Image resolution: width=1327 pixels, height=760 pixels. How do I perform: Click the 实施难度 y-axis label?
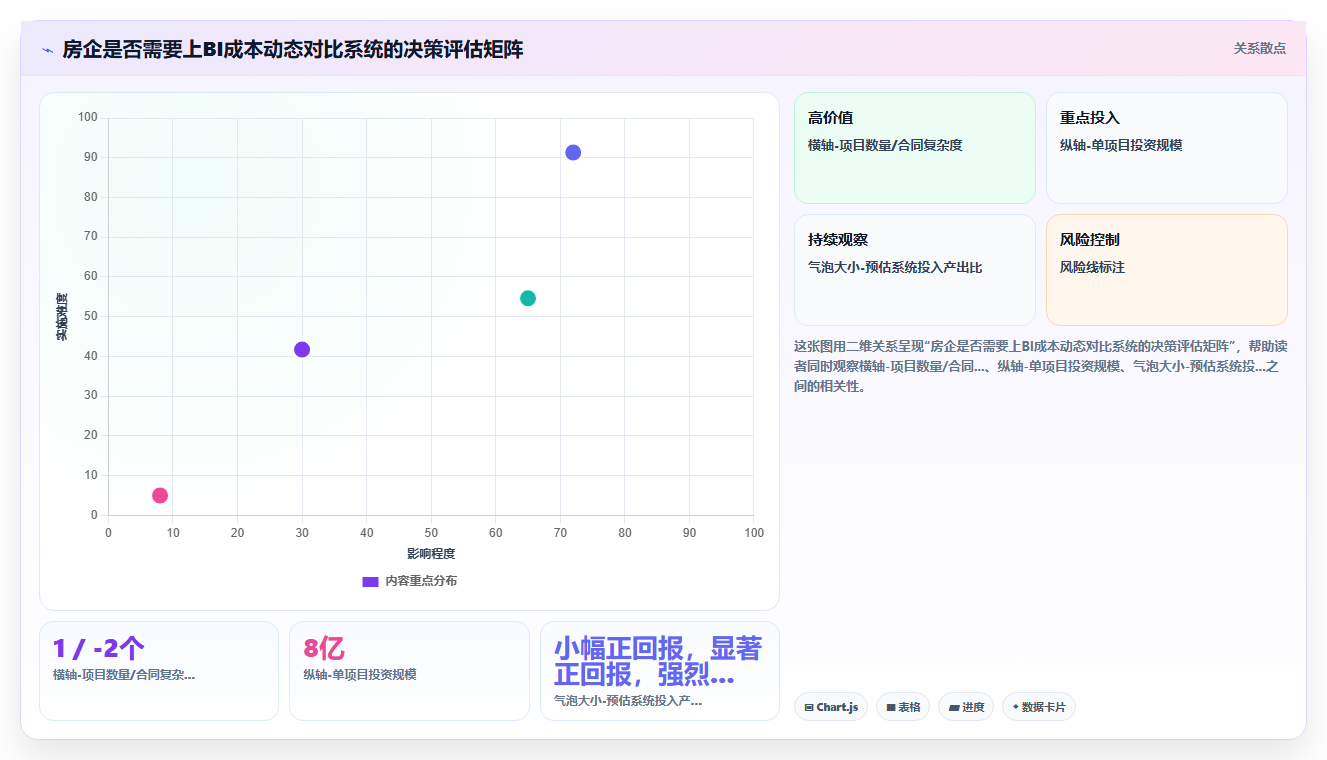point(61,317)
